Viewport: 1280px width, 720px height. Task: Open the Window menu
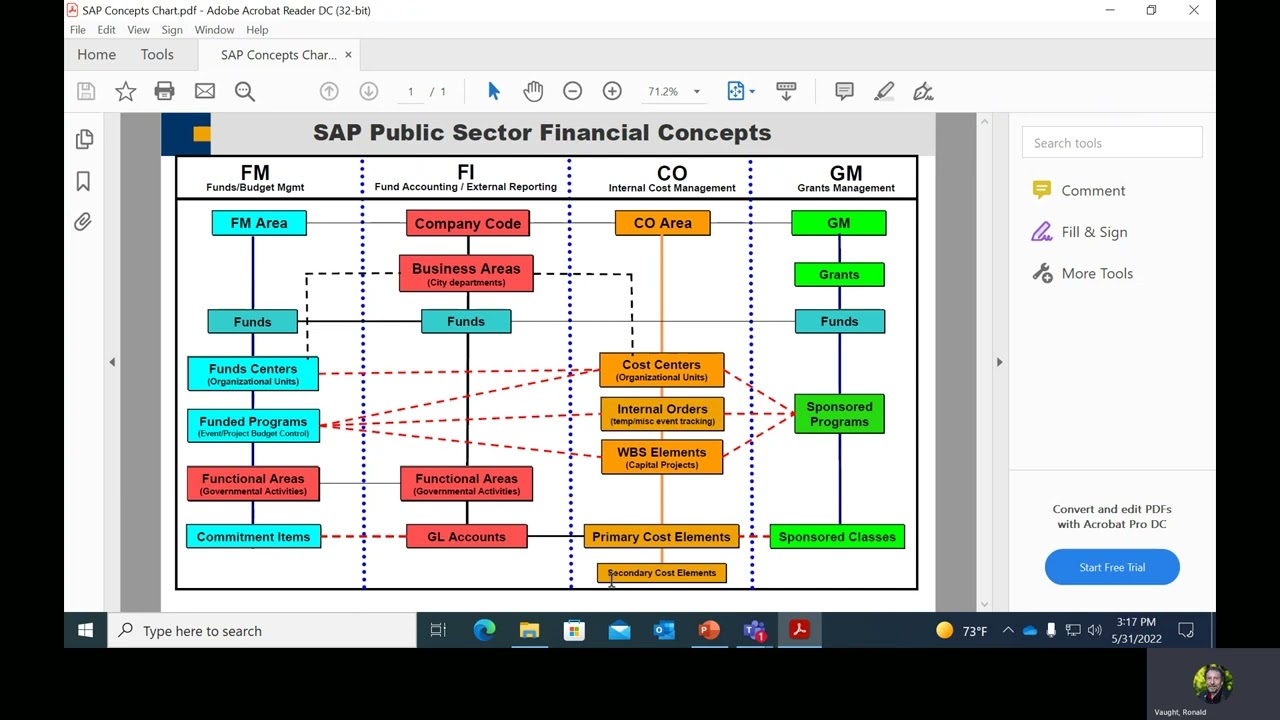(214, 30)
